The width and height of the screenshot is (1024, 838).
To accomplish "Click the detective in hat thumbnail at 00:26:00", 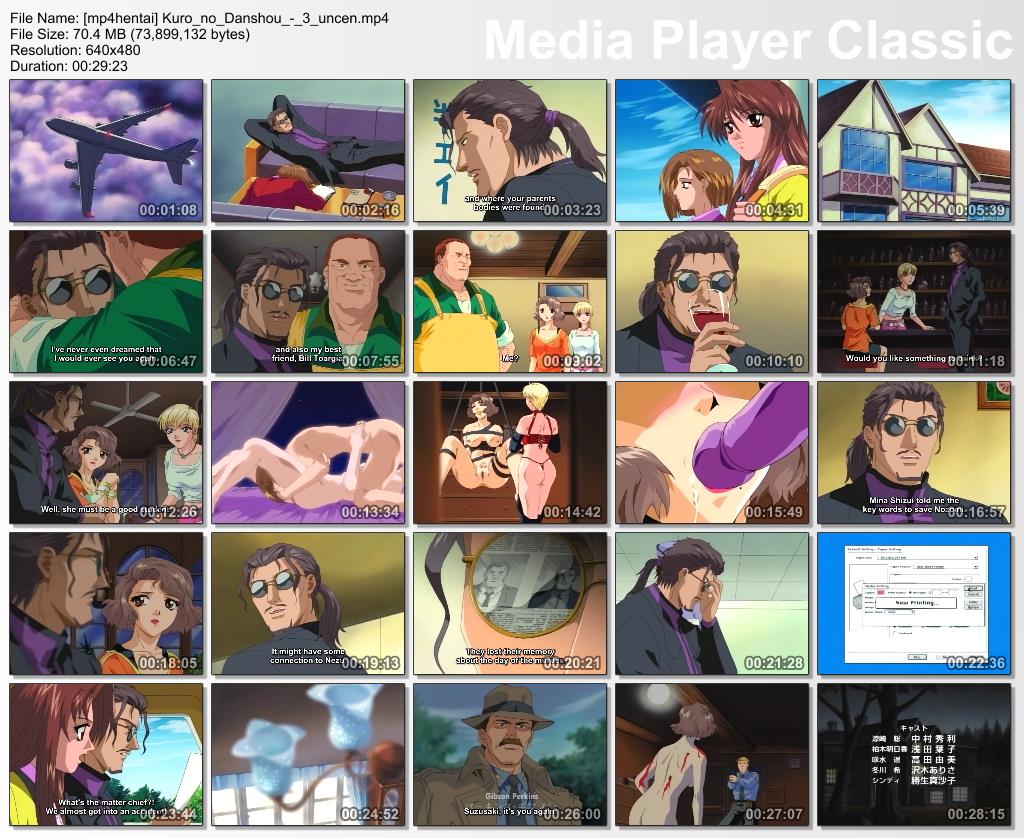I will tap(509, 754).
